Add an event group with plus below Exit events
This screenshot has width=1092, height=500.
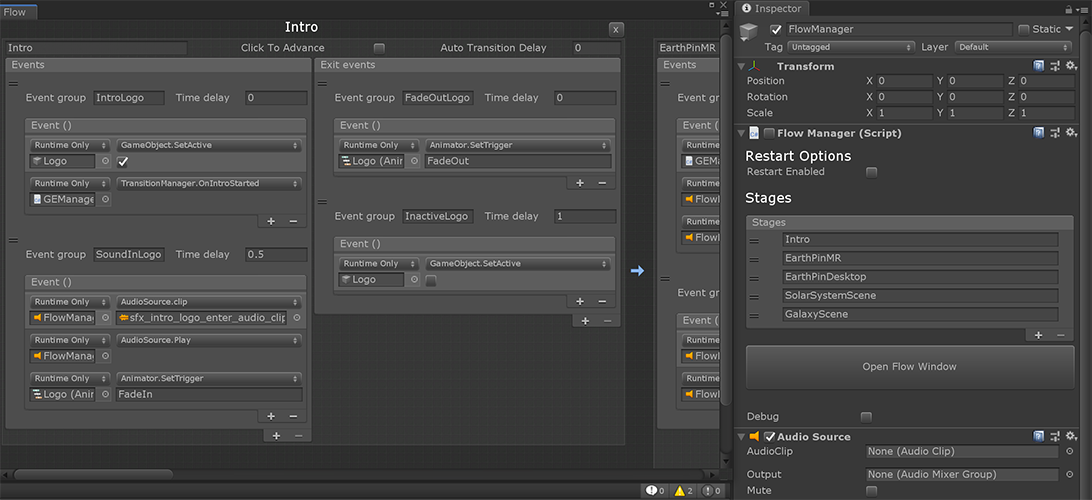[585, 320]
